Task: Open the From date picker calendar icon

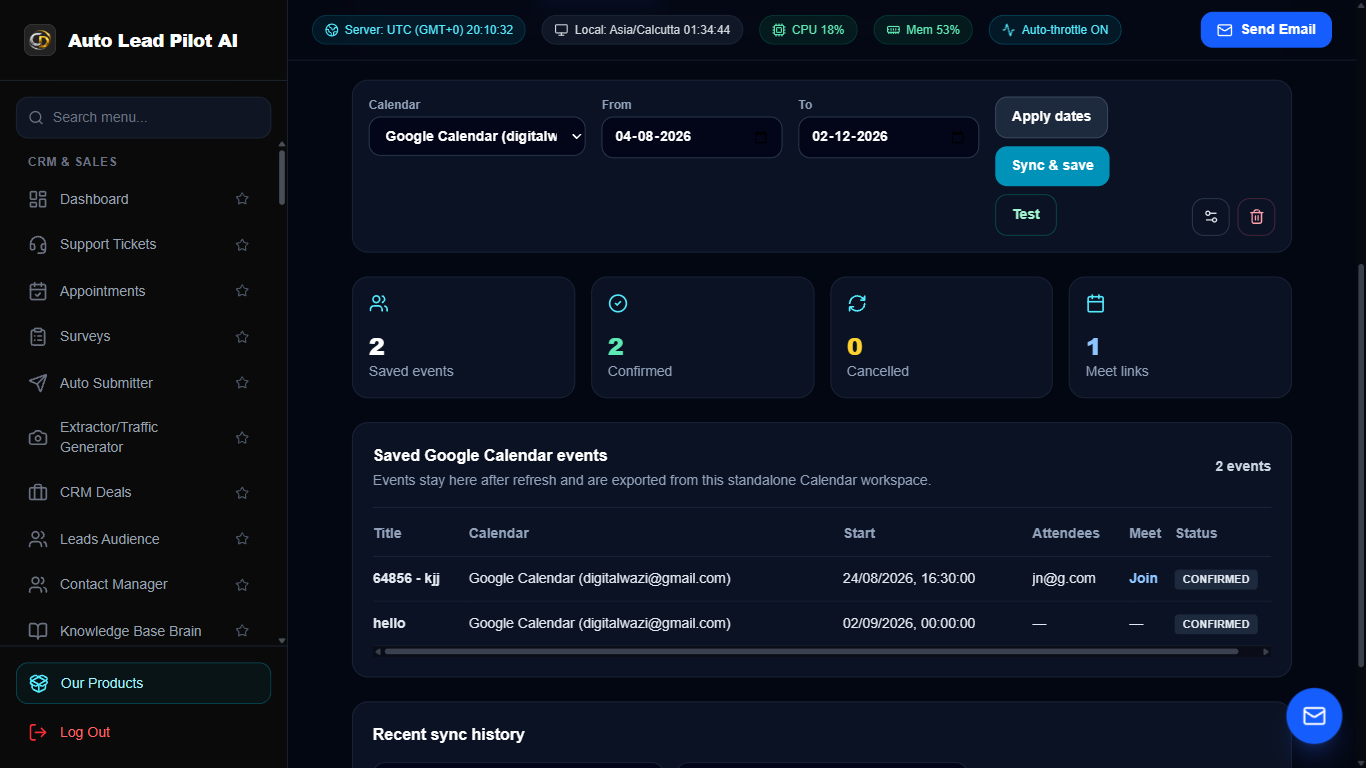Action: click(x=760, y=137)
